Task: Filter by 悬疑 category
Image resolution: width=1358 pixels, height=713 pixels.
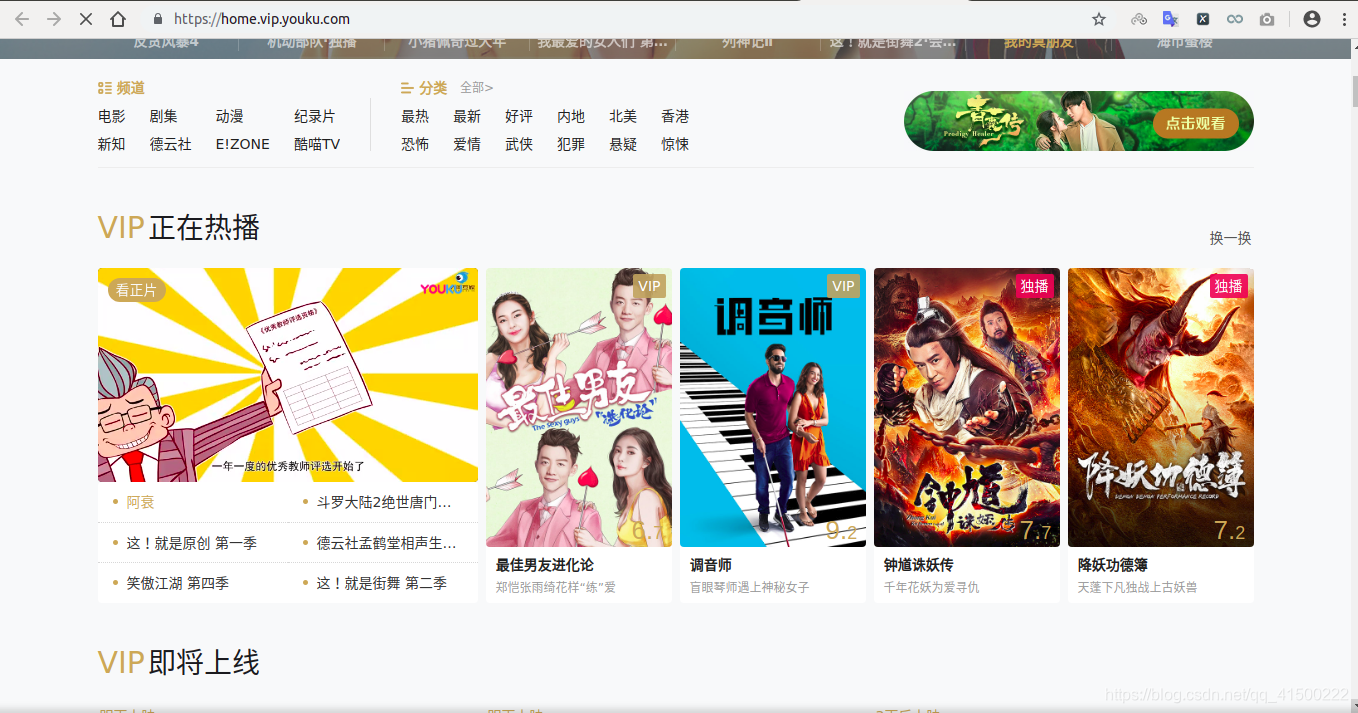Action: [623, 144]
